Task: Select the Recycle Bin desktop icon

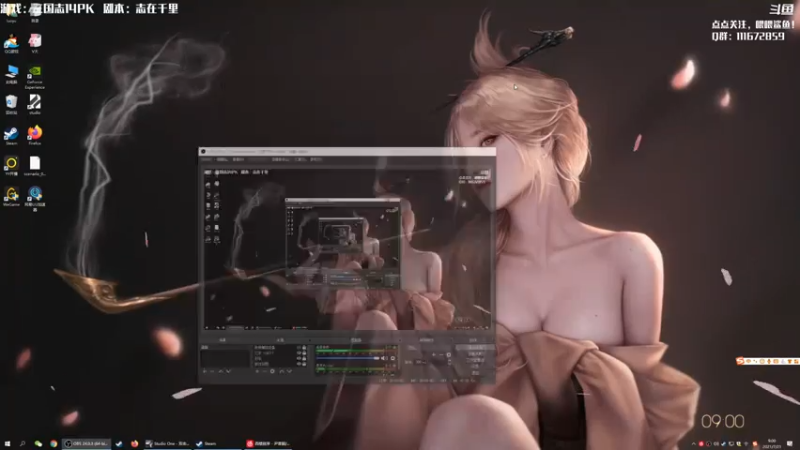Action: [x=11, y=104]
